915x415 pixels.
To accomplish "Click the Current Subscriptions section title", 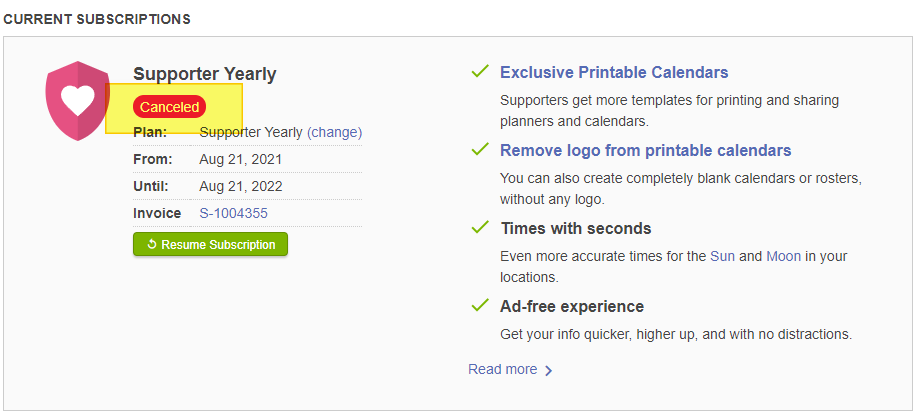I will [x=97, y=19].
